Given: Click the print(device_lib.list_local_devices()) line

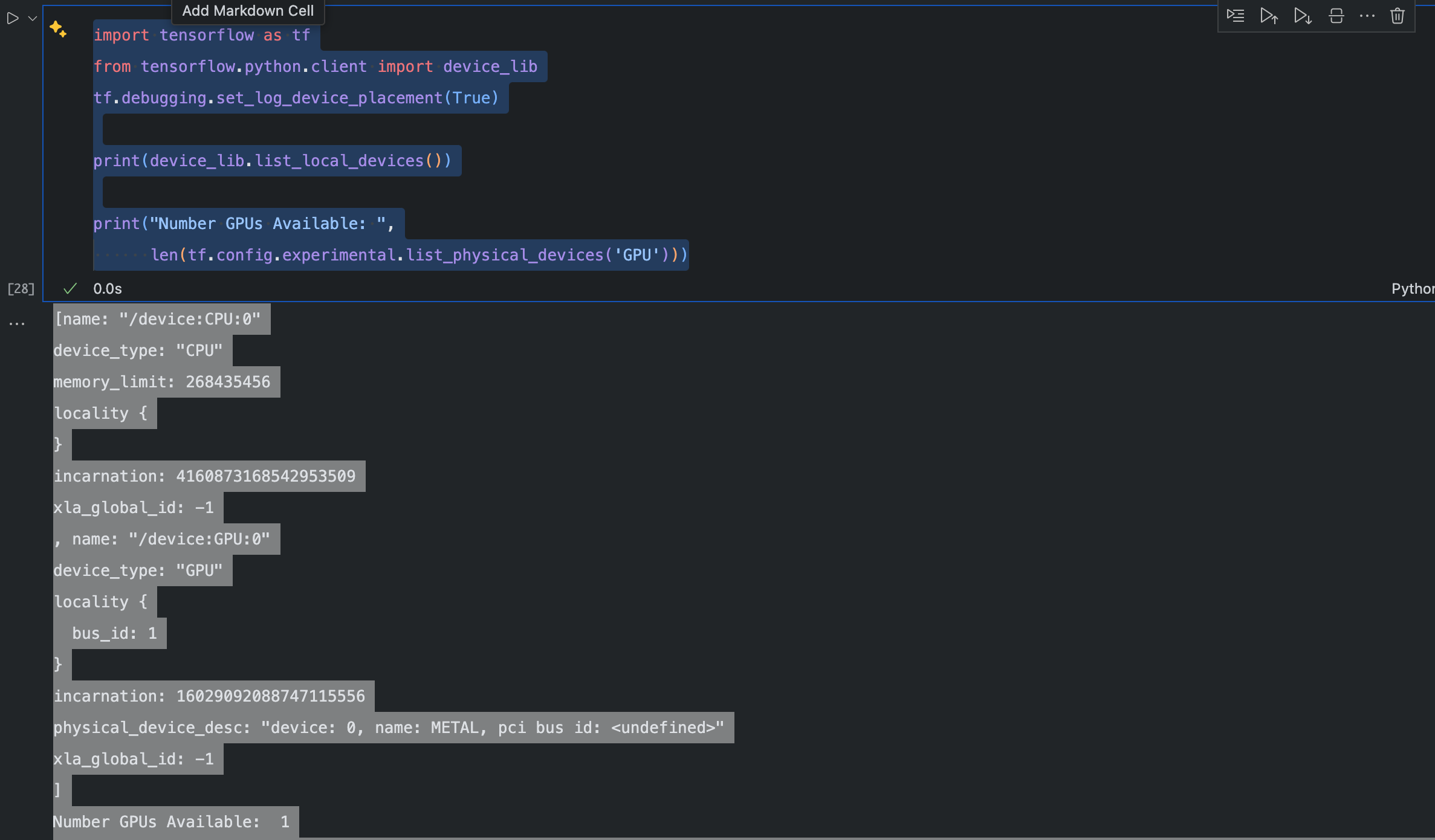Looking at the screenshot, I should pyautogui.click(x=273, y=161).
